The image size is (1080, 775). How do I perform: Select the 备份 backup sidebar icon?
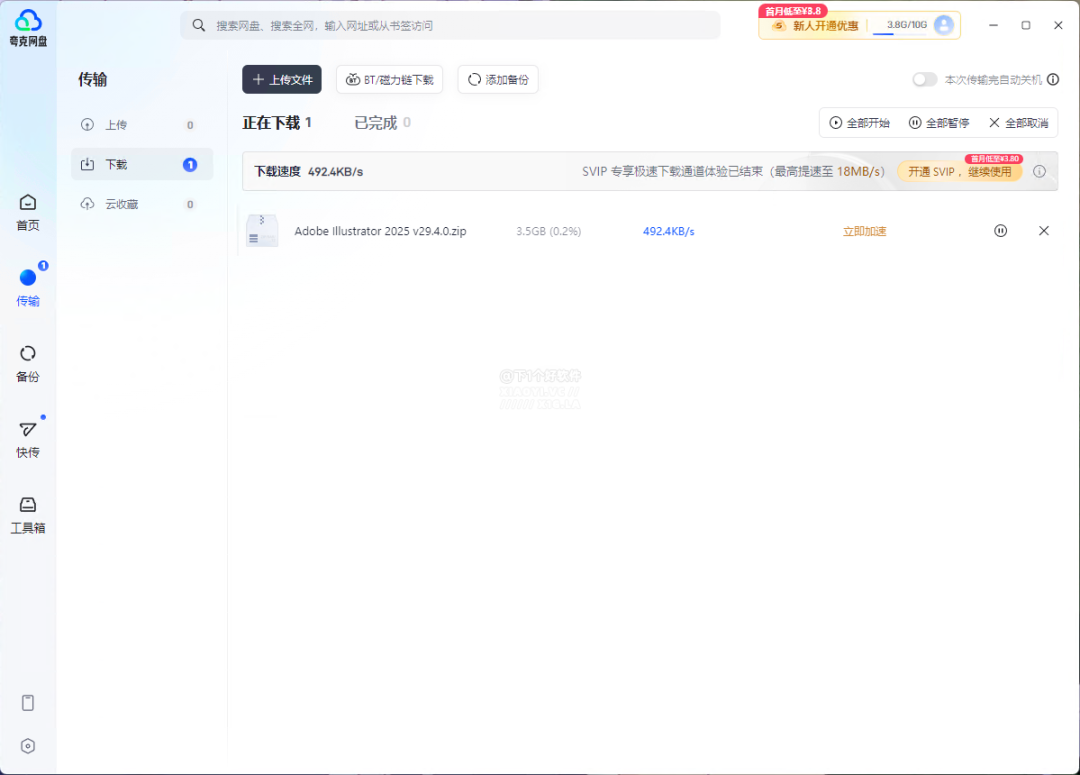tap(28, 363)
